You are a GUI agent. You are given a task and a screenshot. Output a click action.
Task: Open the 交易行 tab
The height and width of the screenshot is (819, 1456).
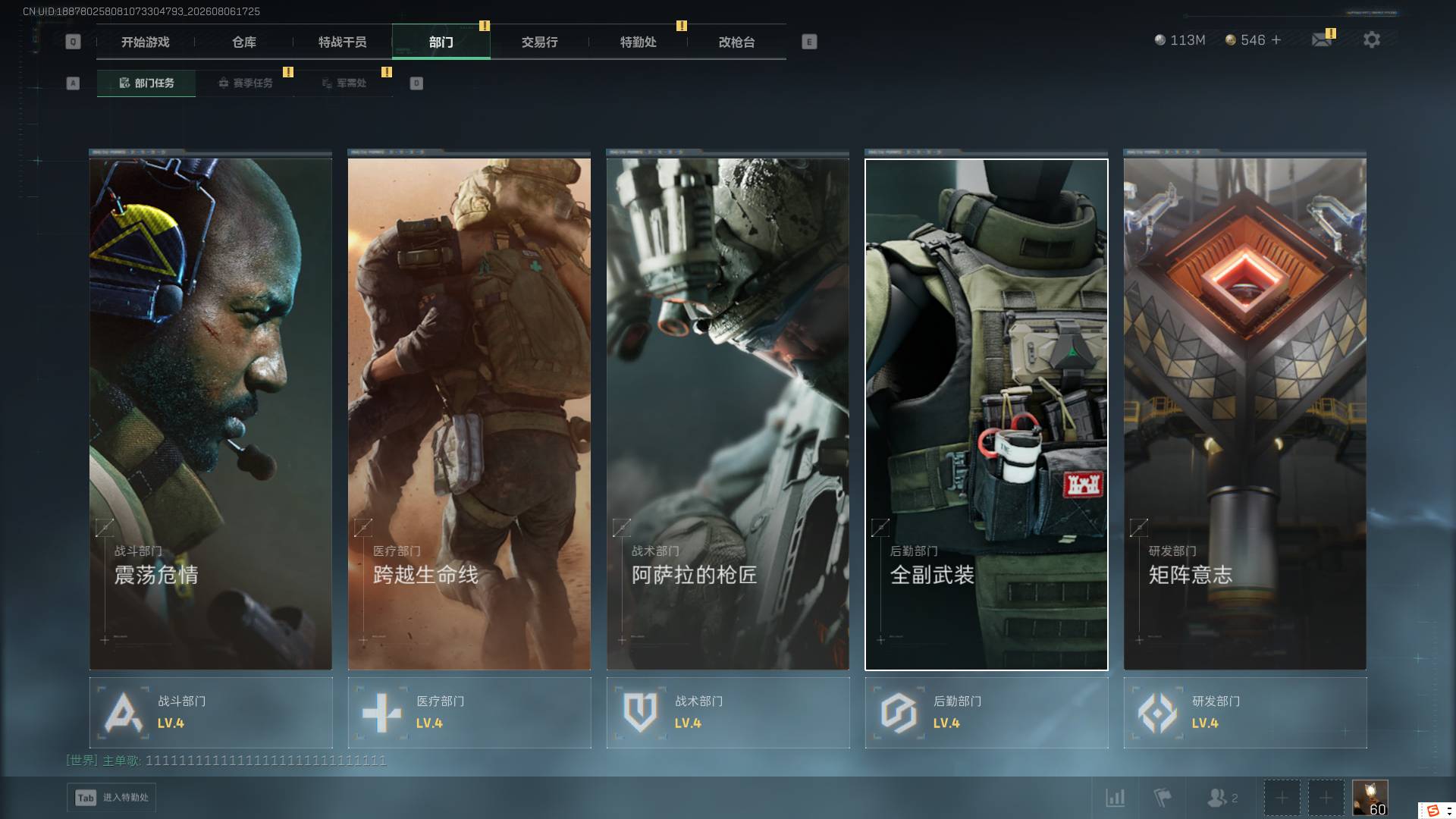[x=540, y=42]
